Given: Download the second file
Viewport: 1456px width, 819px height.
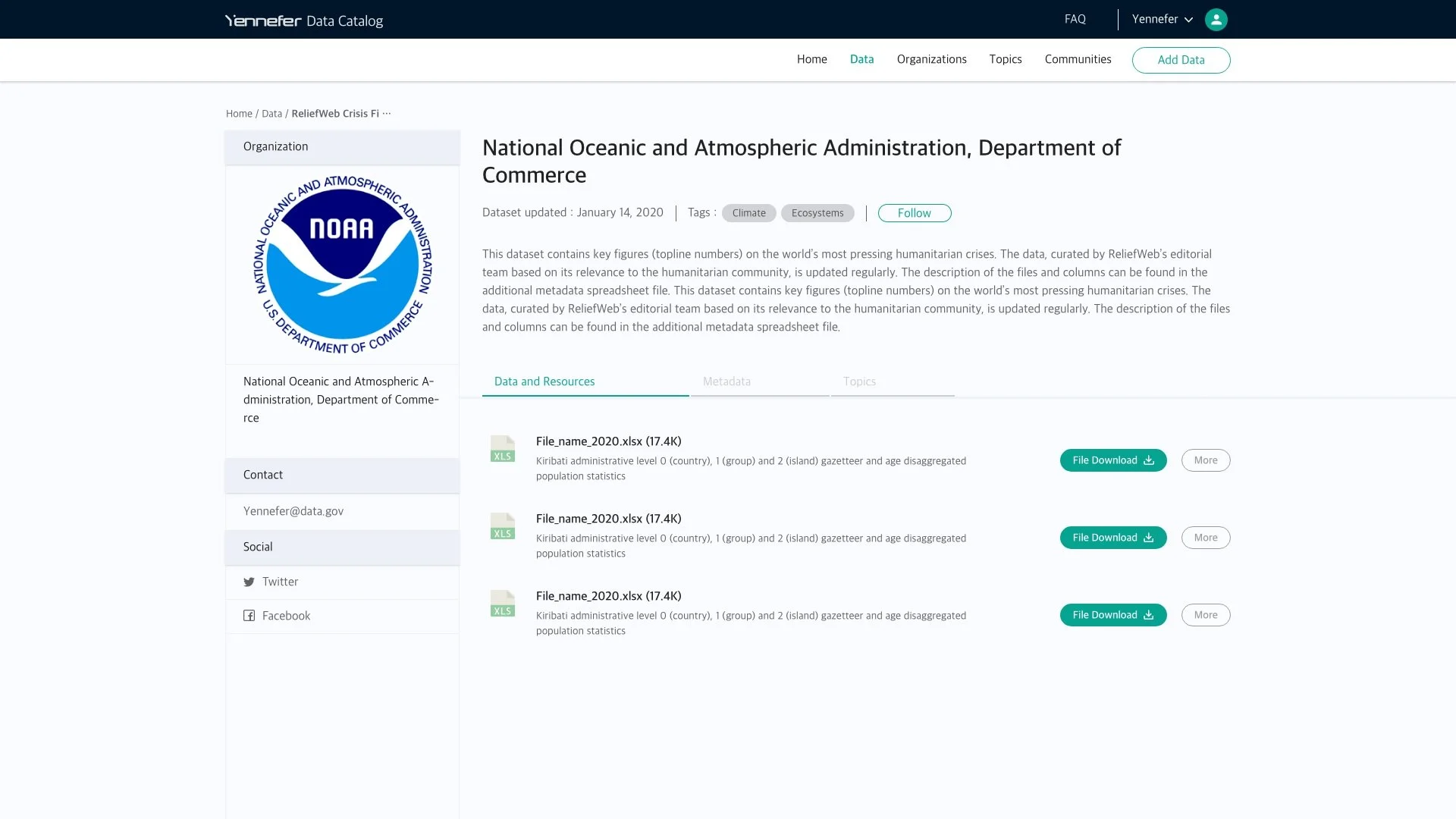Looking at the screenshot, I should click(x=1112, y=538).
